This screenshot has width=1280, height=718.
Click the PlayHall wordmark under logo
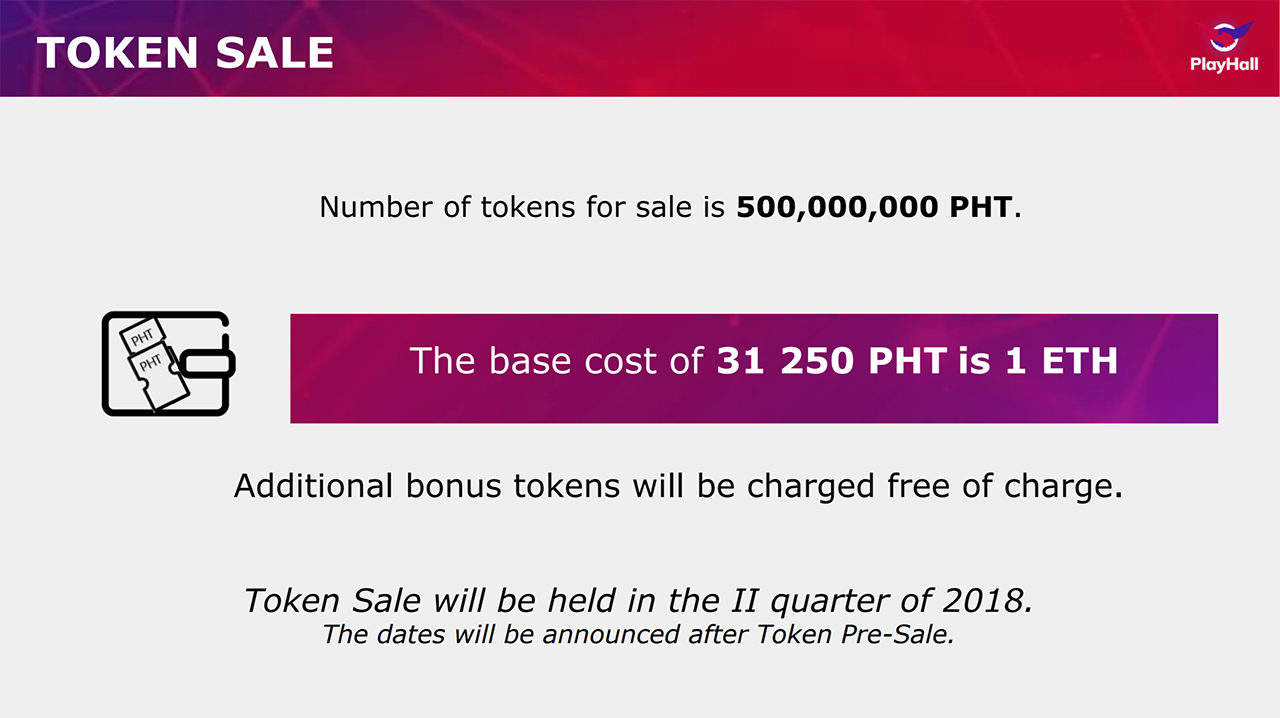1224,65
